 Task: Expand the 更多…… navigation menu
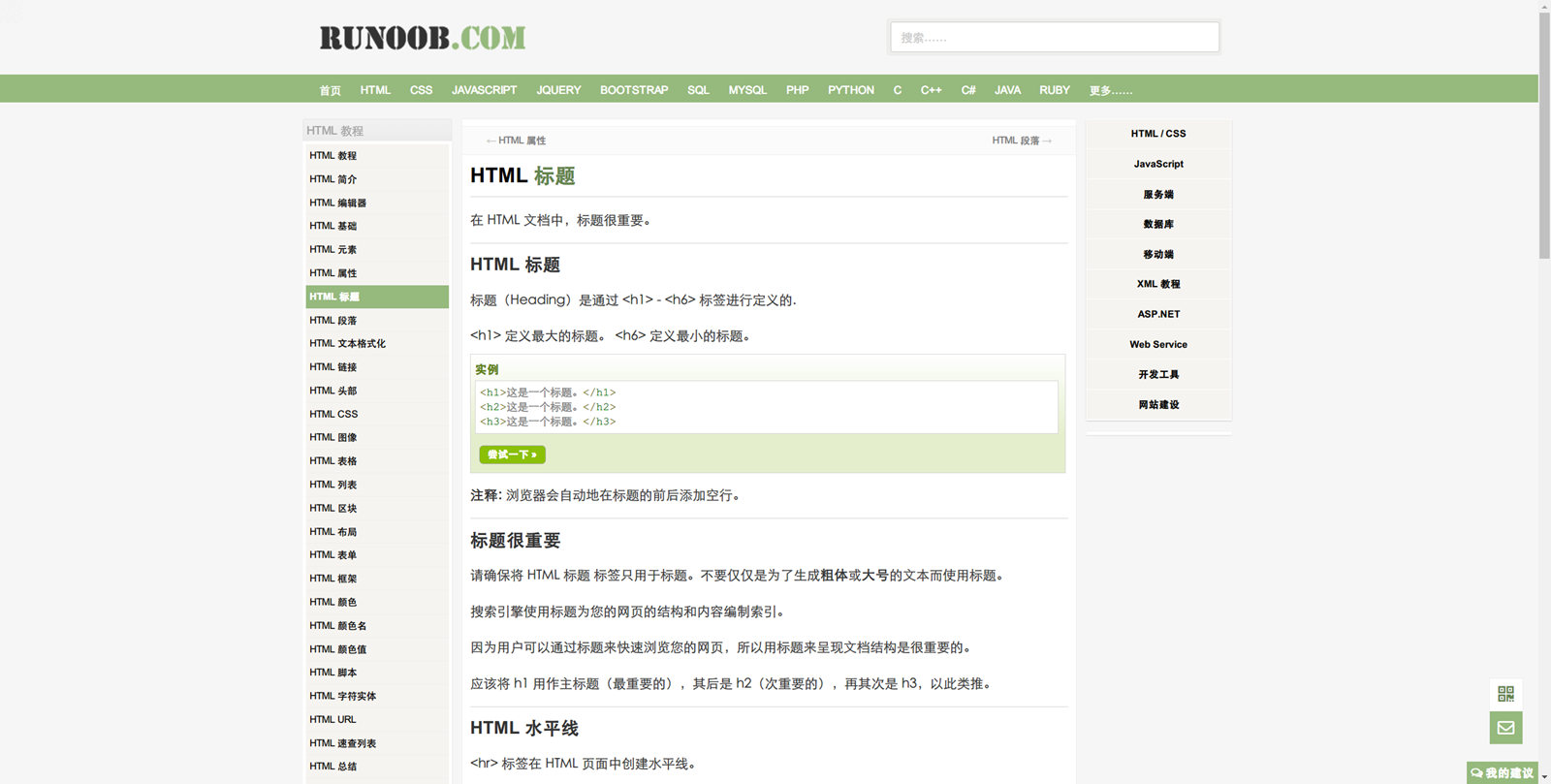coord(1110,90)
